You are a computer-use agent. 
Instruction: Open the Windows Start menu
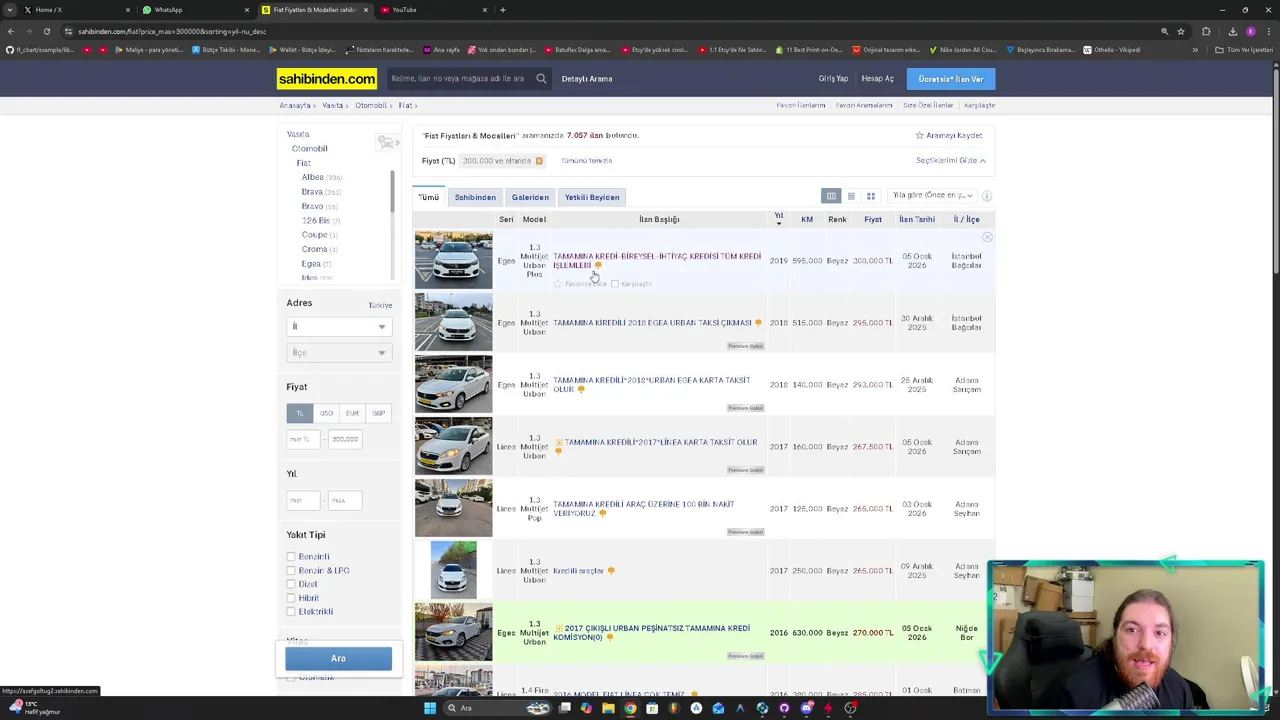tap(430, 708)
